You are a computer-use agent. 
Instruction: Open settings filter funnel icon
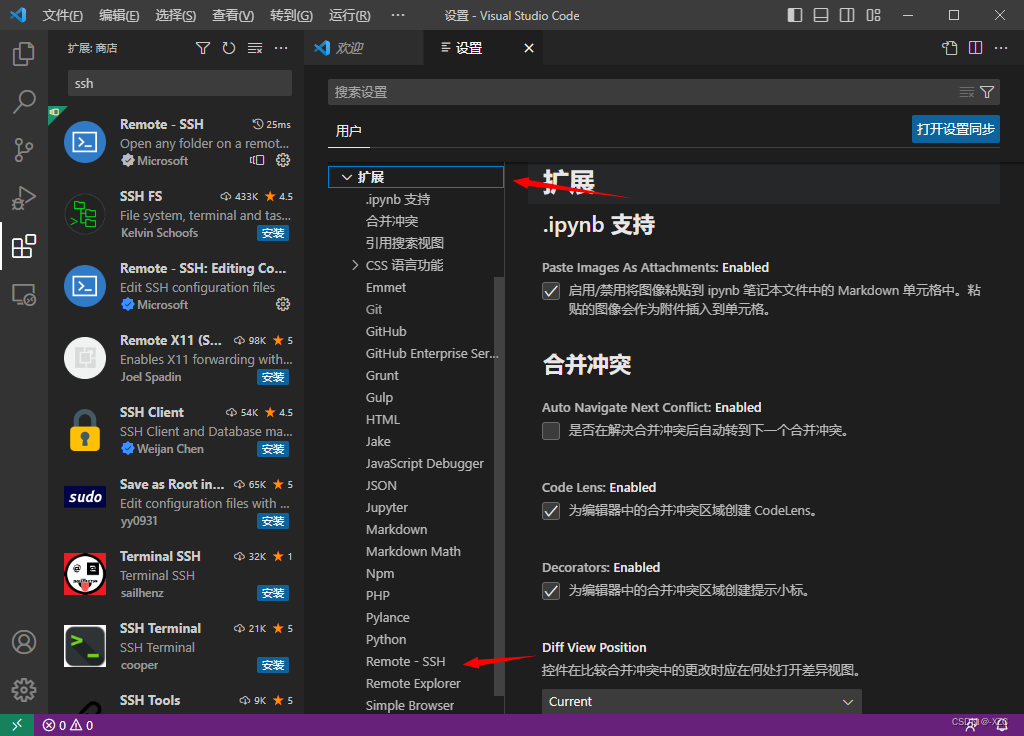point(987,92)
